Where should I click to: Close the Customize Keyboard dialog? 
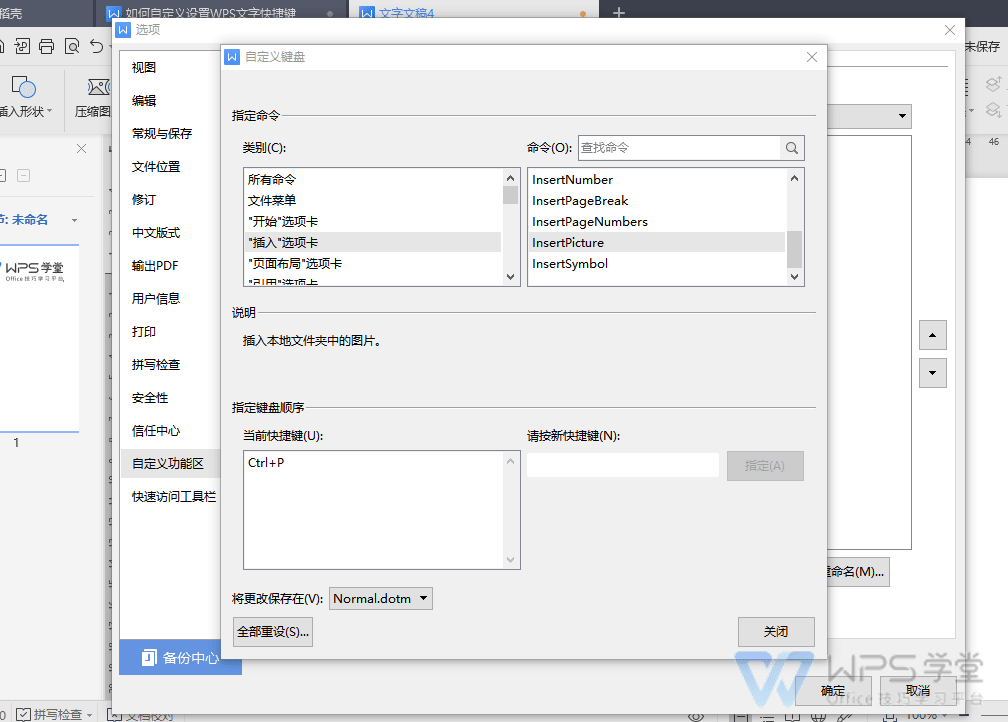click(x=812, y=57)
